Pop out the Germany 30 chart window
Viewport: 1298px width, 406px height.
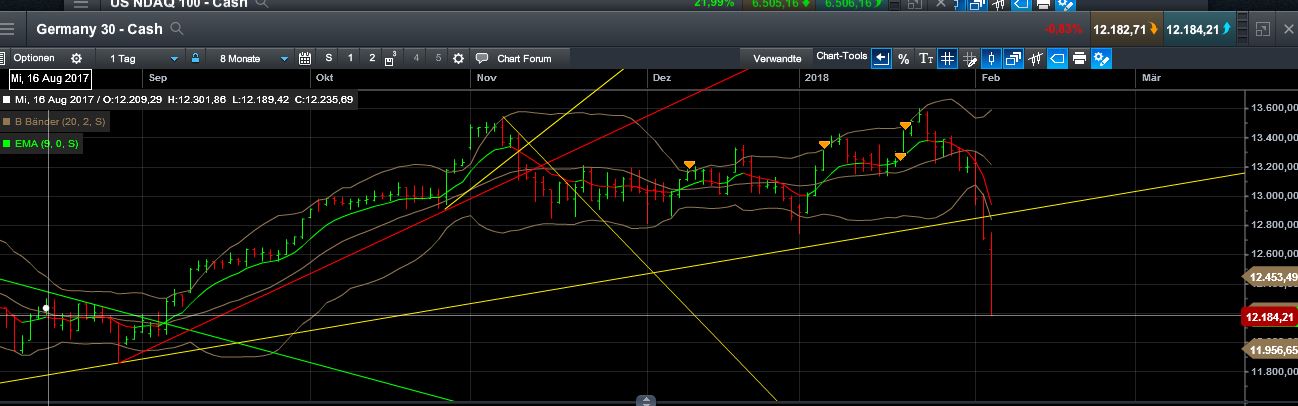[1262, 30]
